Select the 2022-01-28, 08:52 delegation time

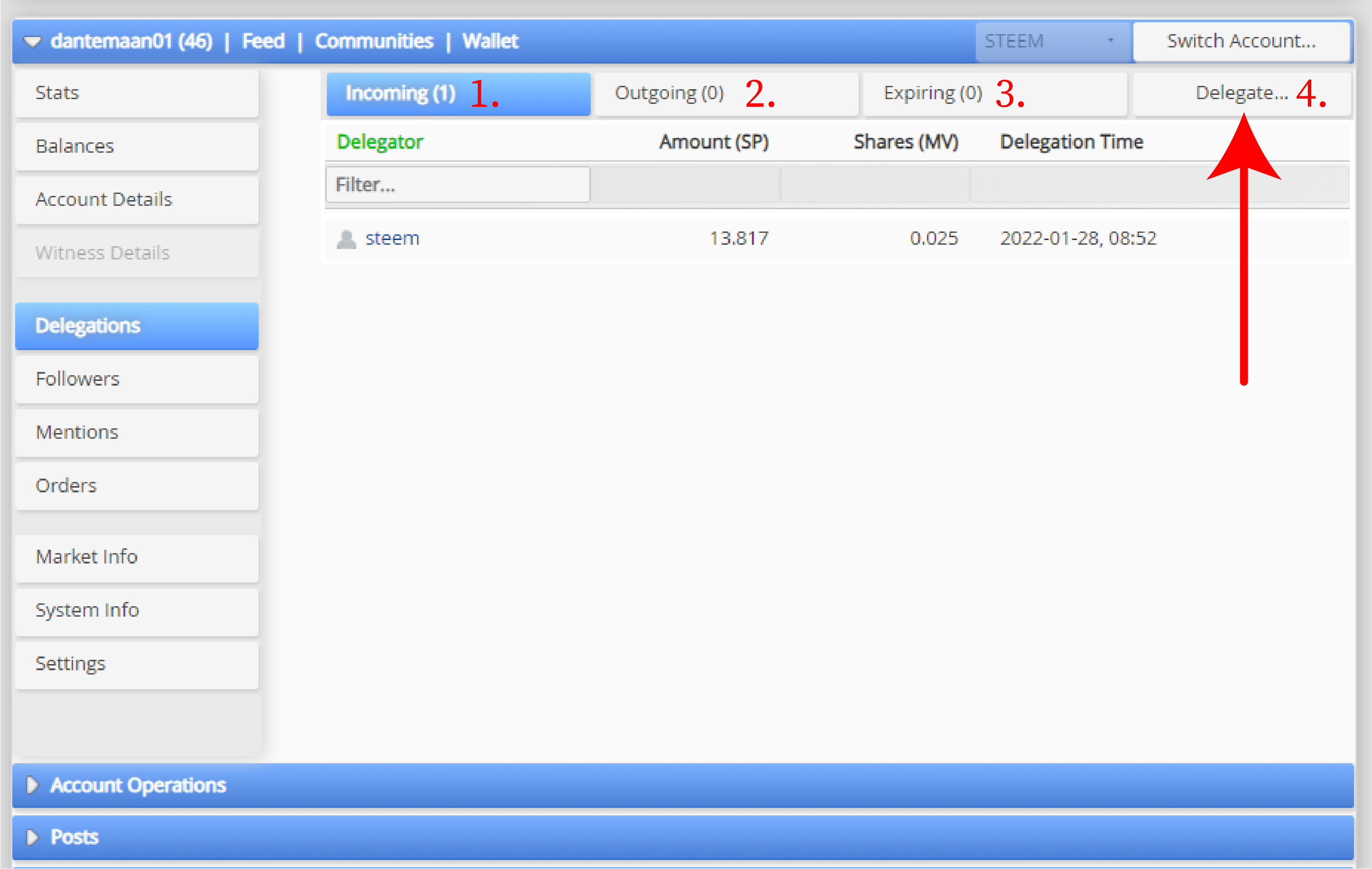pyautogui.click(x=1078, y=238)
